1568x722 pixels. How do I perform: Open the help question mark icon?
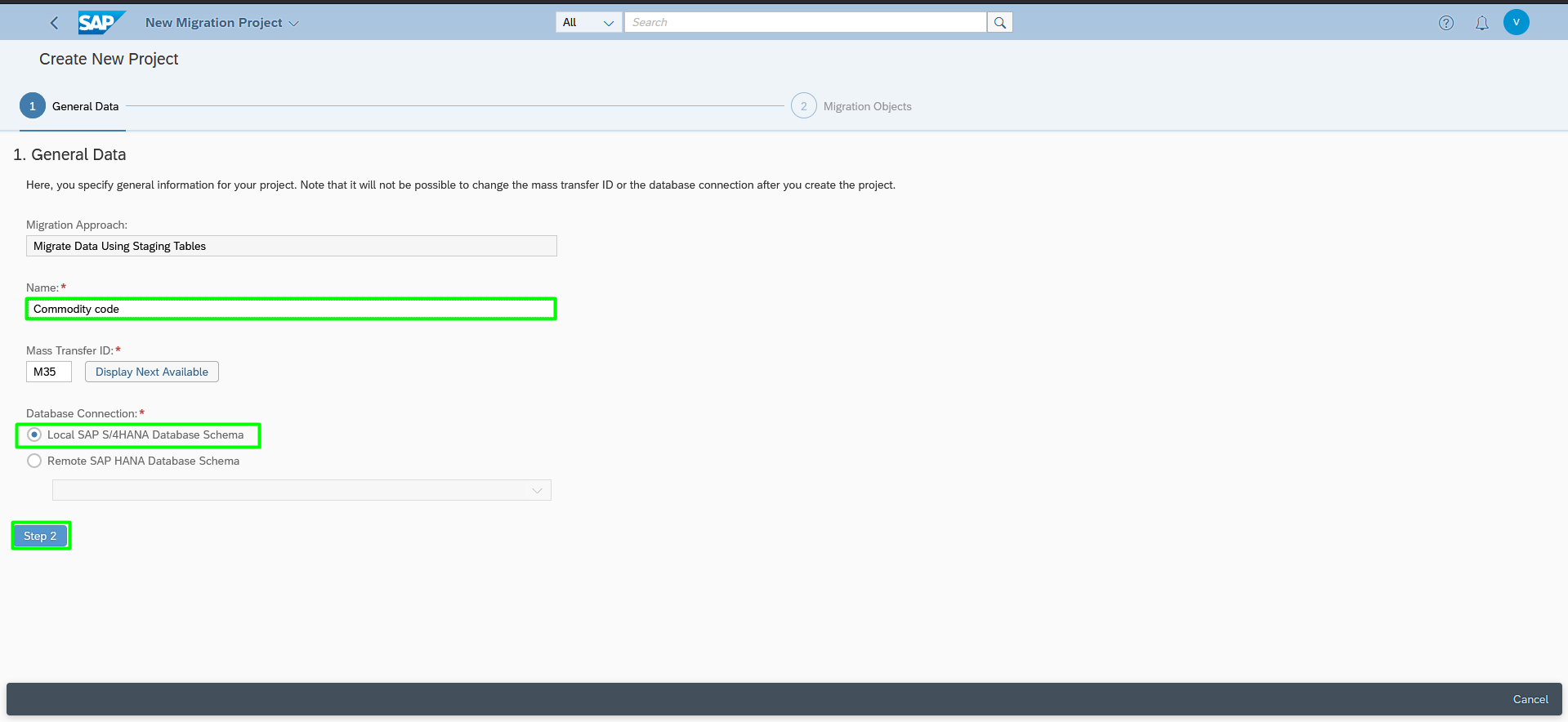coord(1446,23)
